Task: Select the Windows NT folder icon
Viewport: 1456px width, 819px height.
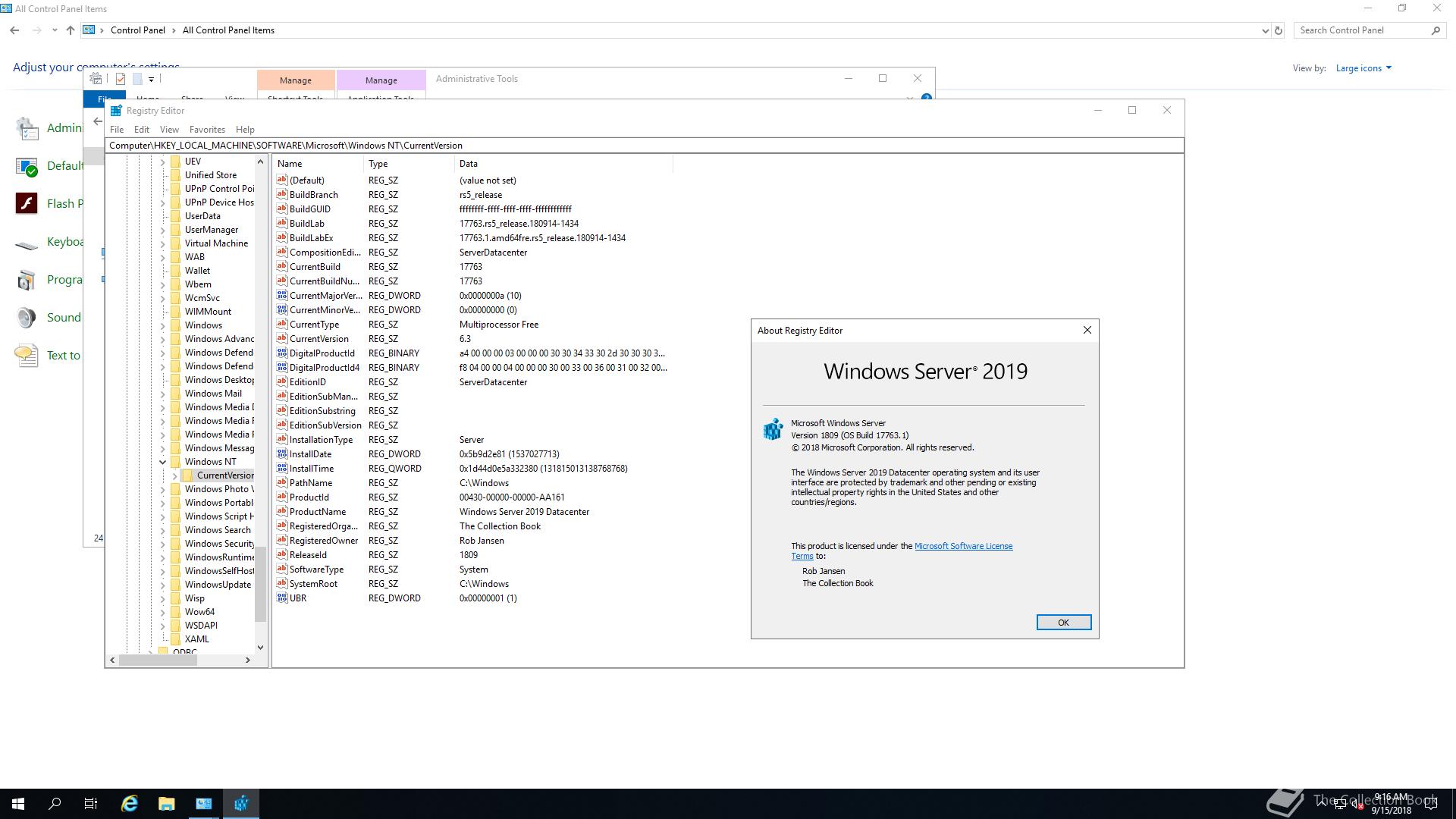Action: click(176, 462)
